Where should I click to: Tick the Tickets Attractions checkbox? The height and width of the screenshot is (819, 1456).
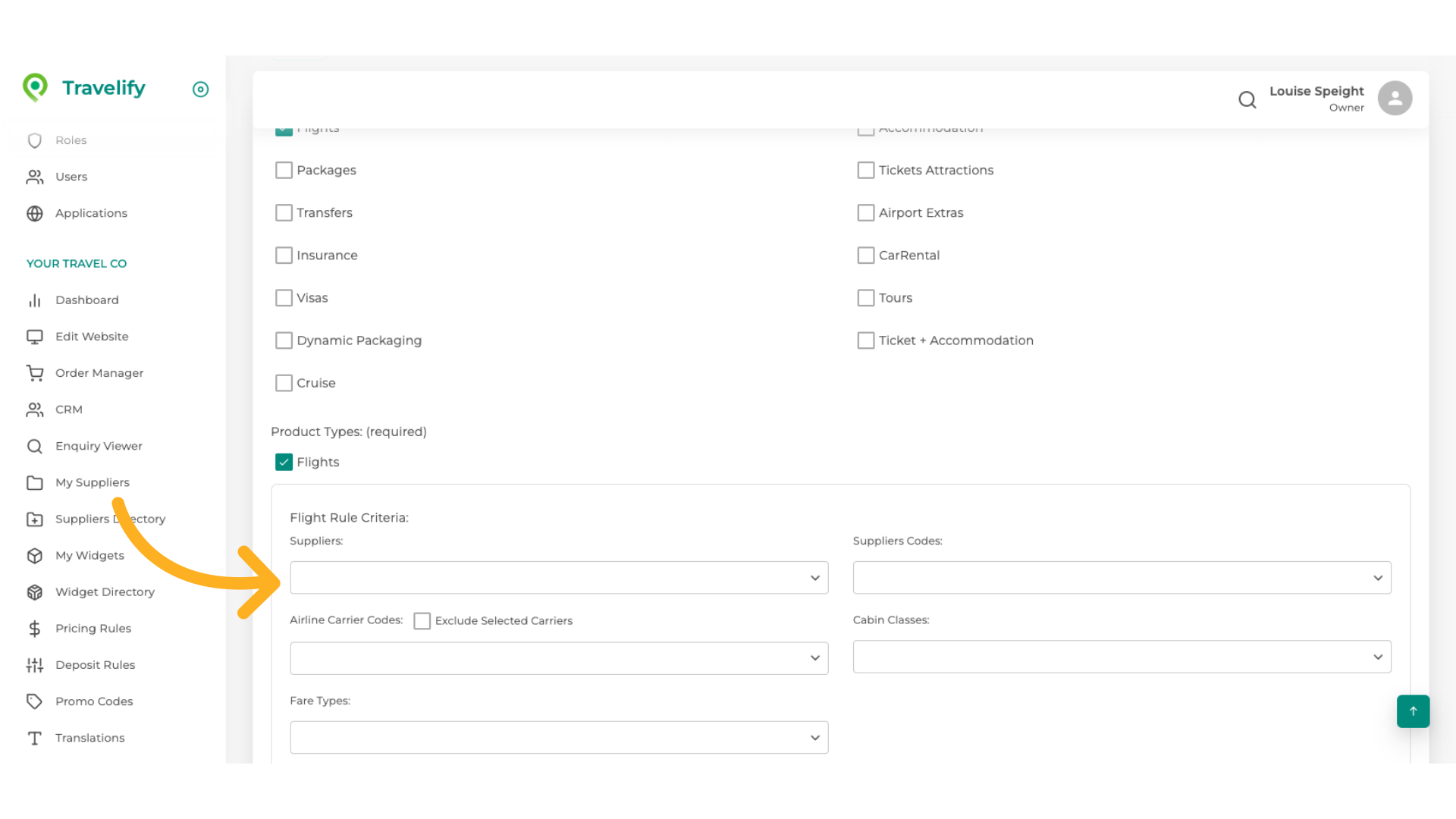tap(865, 171)
